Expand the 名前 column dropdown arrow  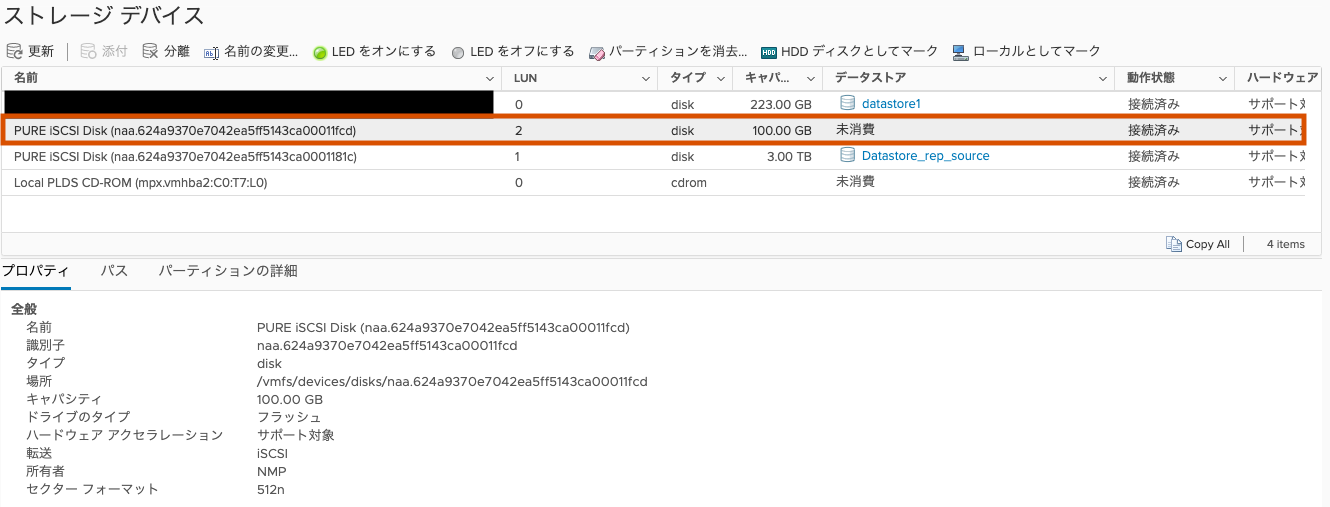(490, 78)
